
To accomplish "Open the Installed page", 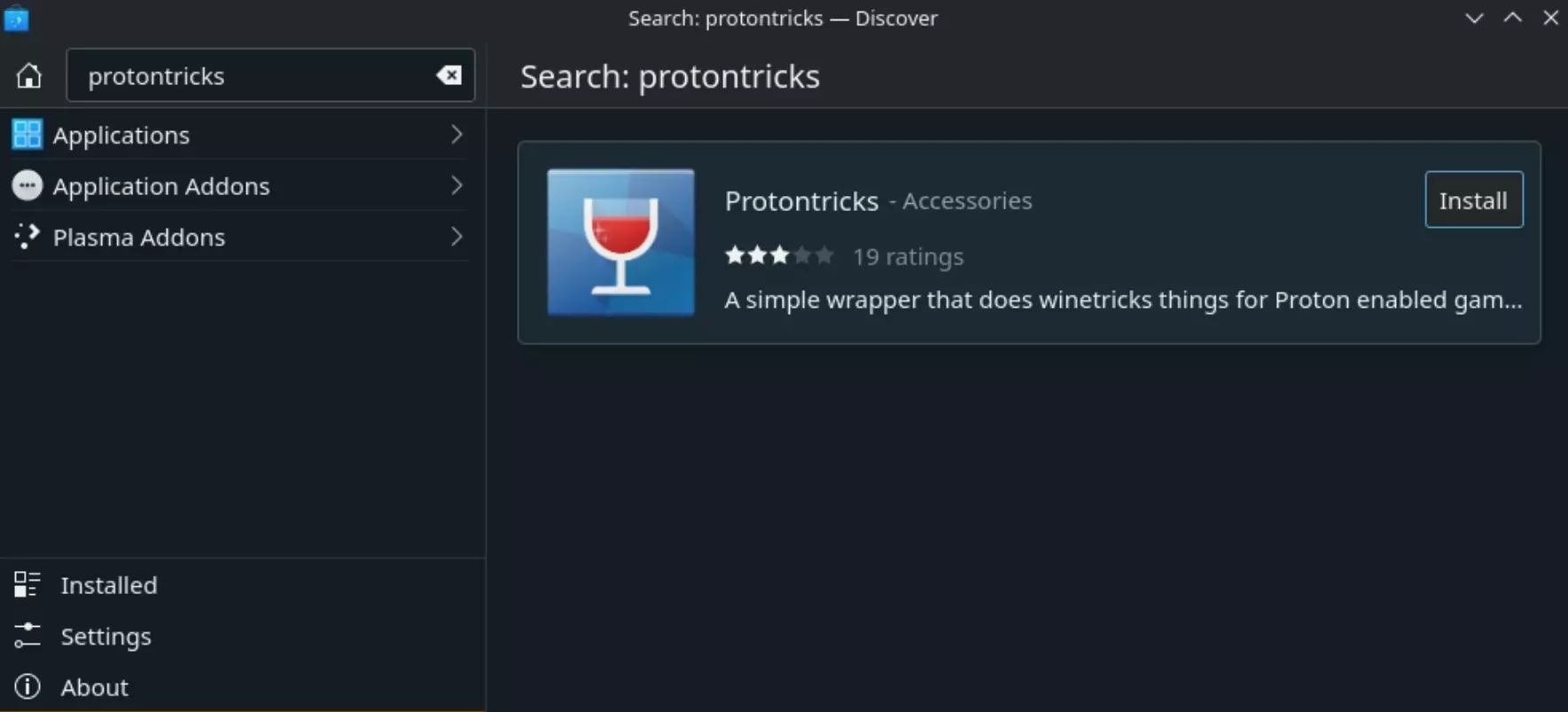I will click(x=109, y=585).
